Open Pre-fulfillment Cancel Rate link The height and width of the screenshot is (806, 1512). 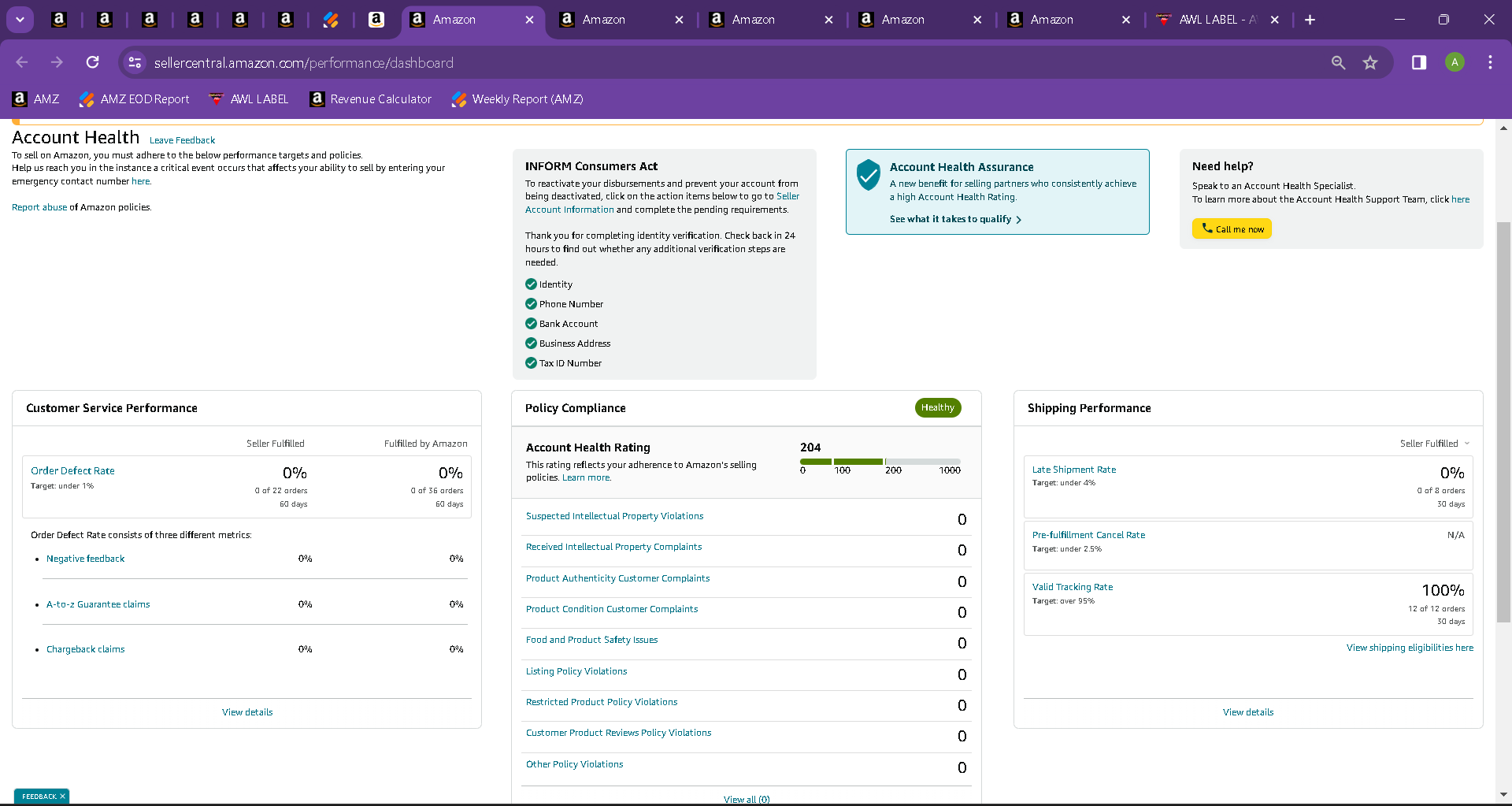click(x=1088, y=535)
